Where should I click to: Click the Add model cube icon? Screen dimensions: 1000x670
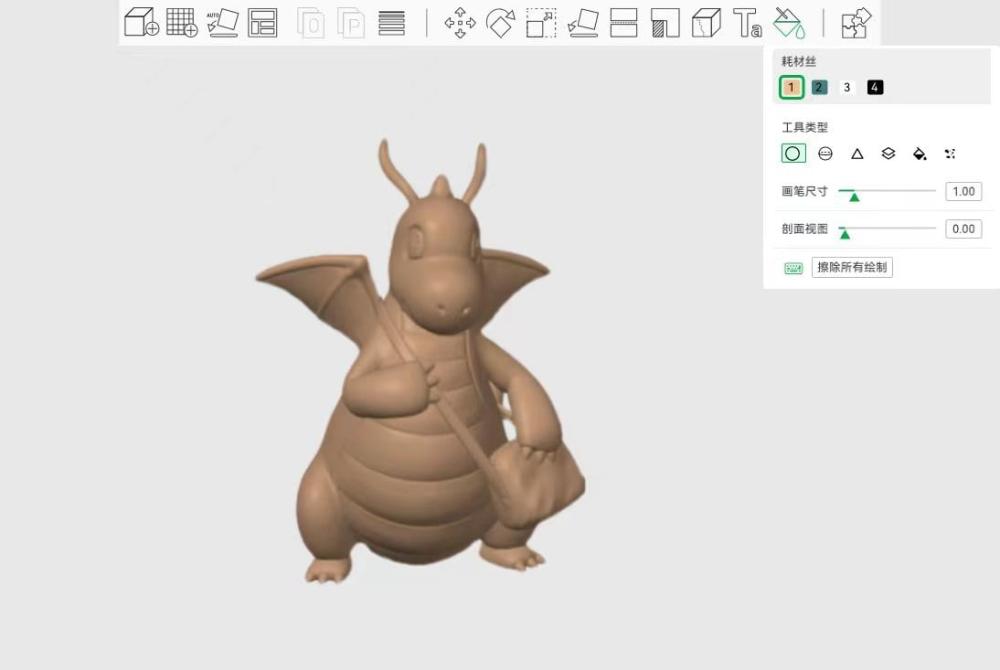click(x=141, y=22)
